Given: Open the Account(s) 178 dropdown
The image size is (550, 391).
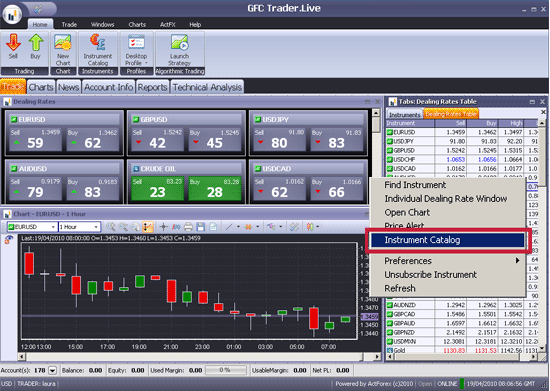Looking at the screenshot, I should [53, 370].
